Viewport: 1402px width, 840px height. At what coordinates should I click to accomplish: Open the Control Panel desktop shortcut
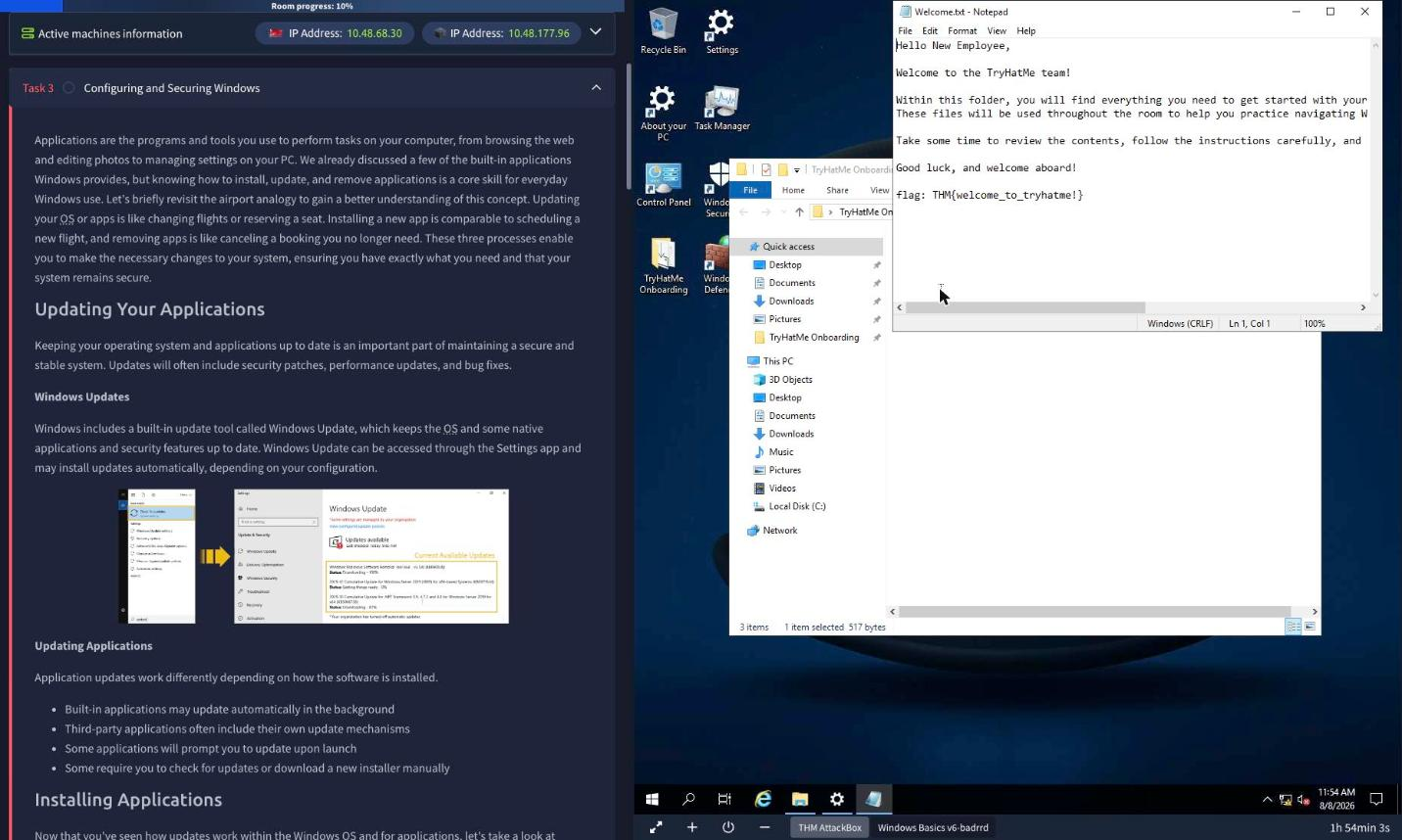click(x=663, y=184)
